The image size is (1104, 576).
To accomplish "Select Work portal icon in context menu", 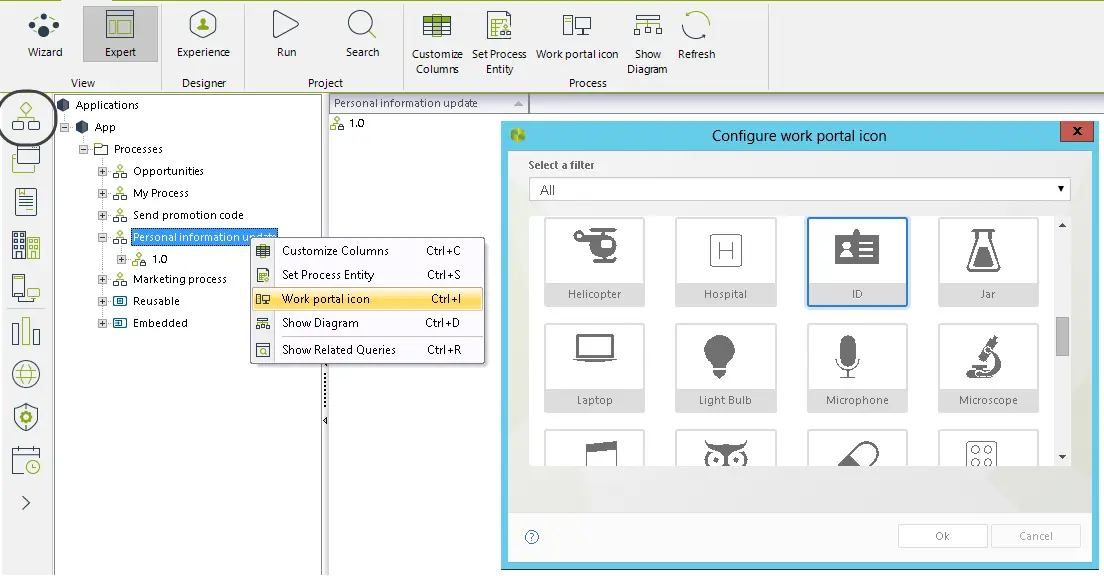I will pyautogui.click(x=368, y=299).
